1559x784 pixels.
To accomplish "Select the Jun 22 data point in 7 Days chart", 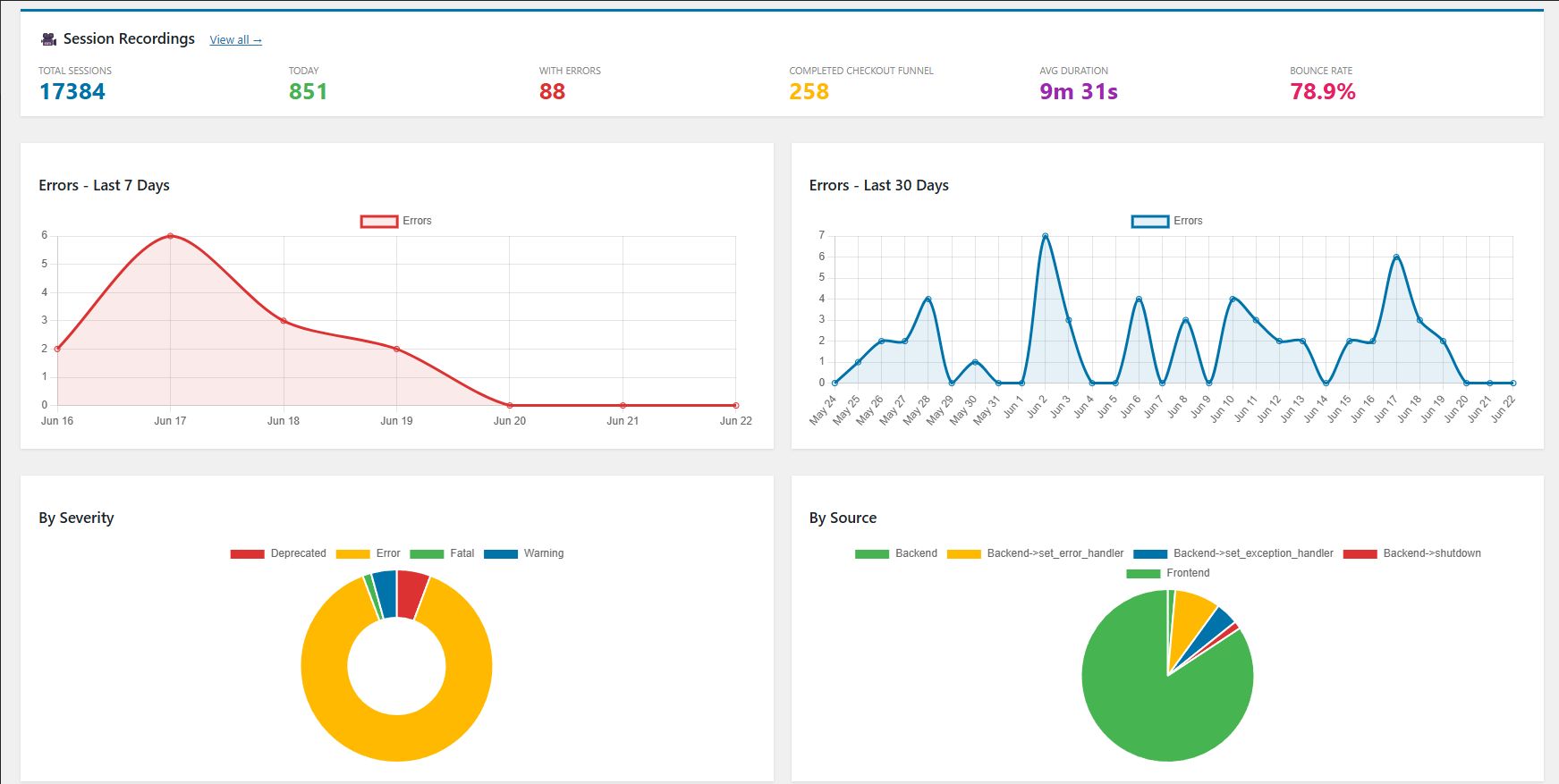I will (736, 405).
